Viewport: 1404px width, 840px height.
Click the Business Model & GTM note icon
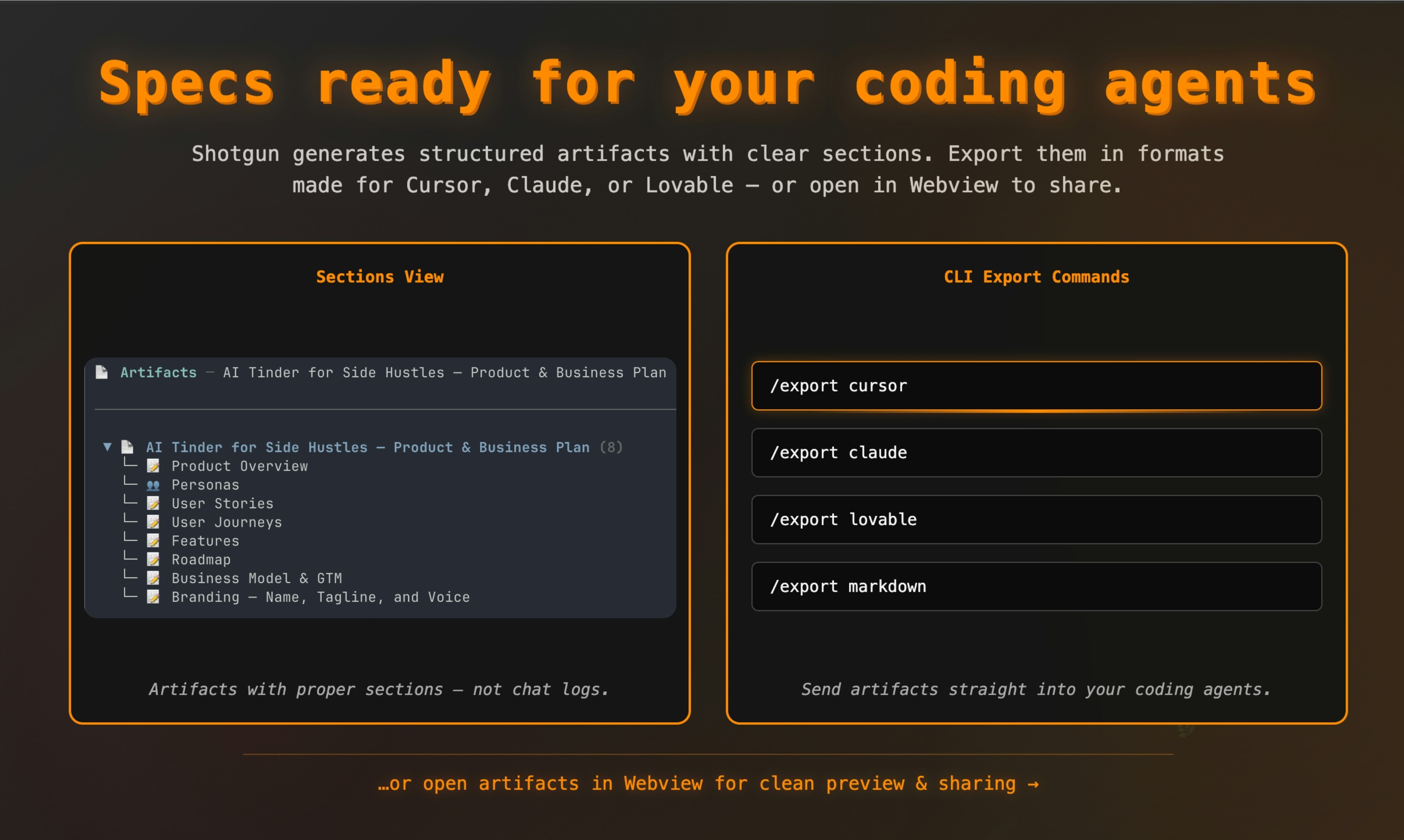pyautogui.click(x=153, y=578)
